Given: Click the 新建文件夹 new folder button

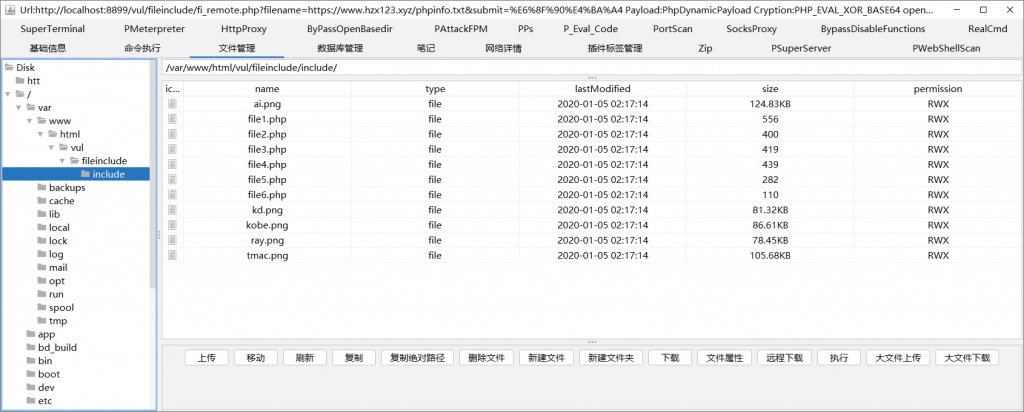Looking at the screenshot, I should [x=611, y=358].
